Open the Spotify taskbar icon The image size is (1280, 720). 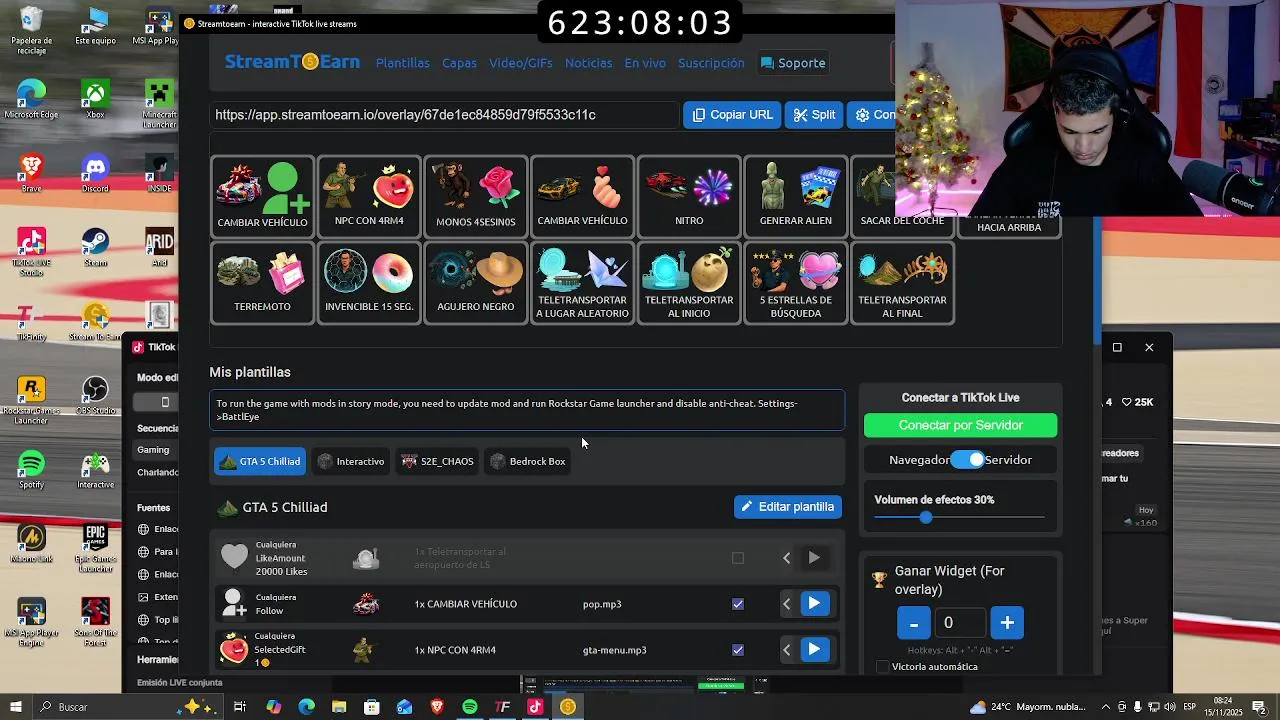point(470,707)
